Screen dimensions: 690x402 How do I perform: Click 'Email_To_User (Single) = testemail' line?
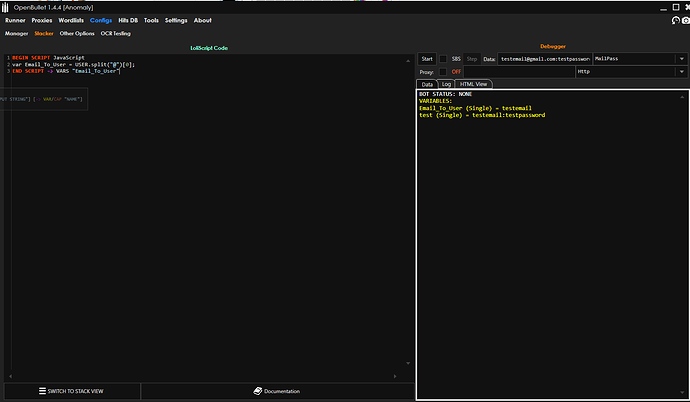click(475, 108)
